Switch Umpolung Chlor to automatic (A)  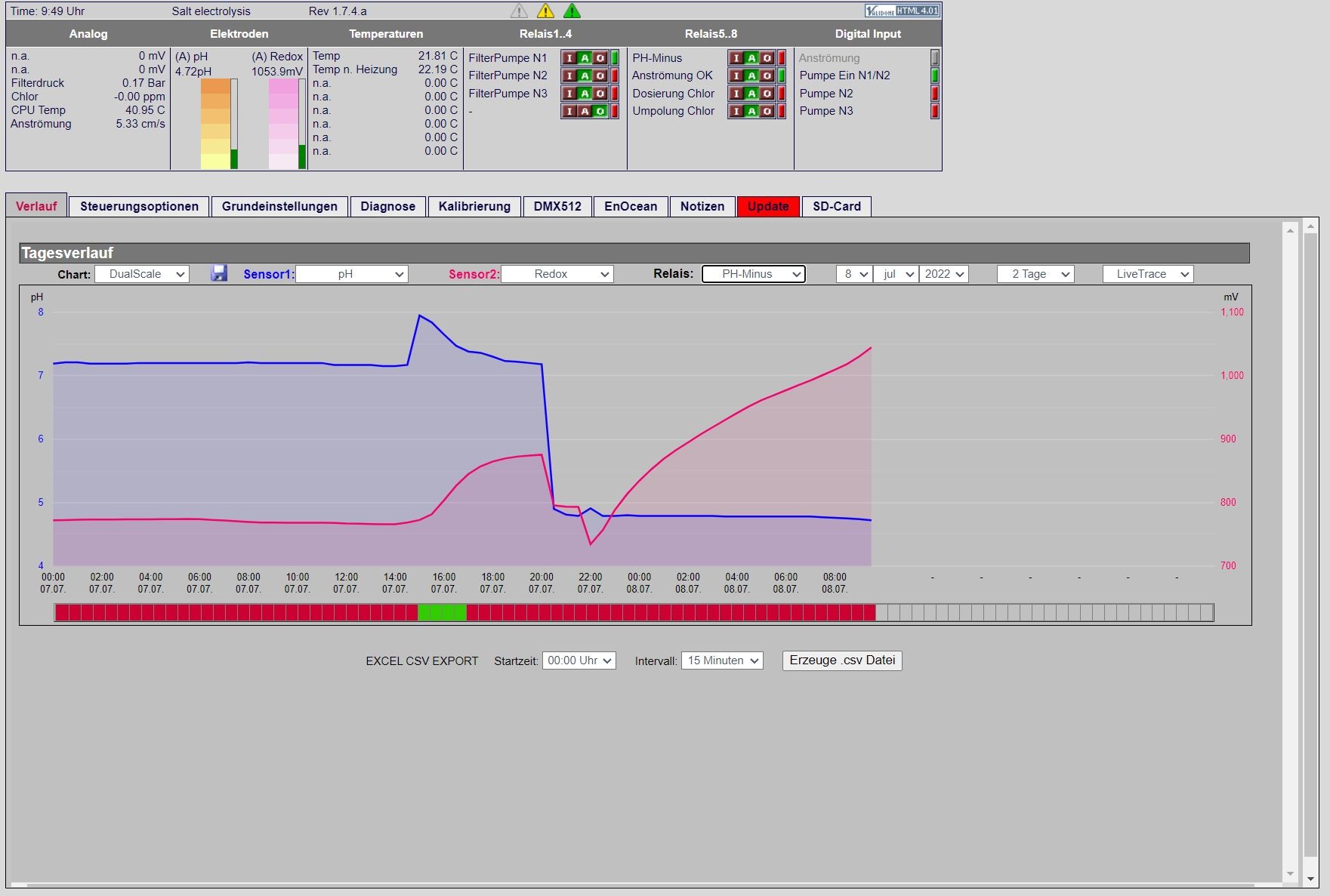(x=751, y=111)
